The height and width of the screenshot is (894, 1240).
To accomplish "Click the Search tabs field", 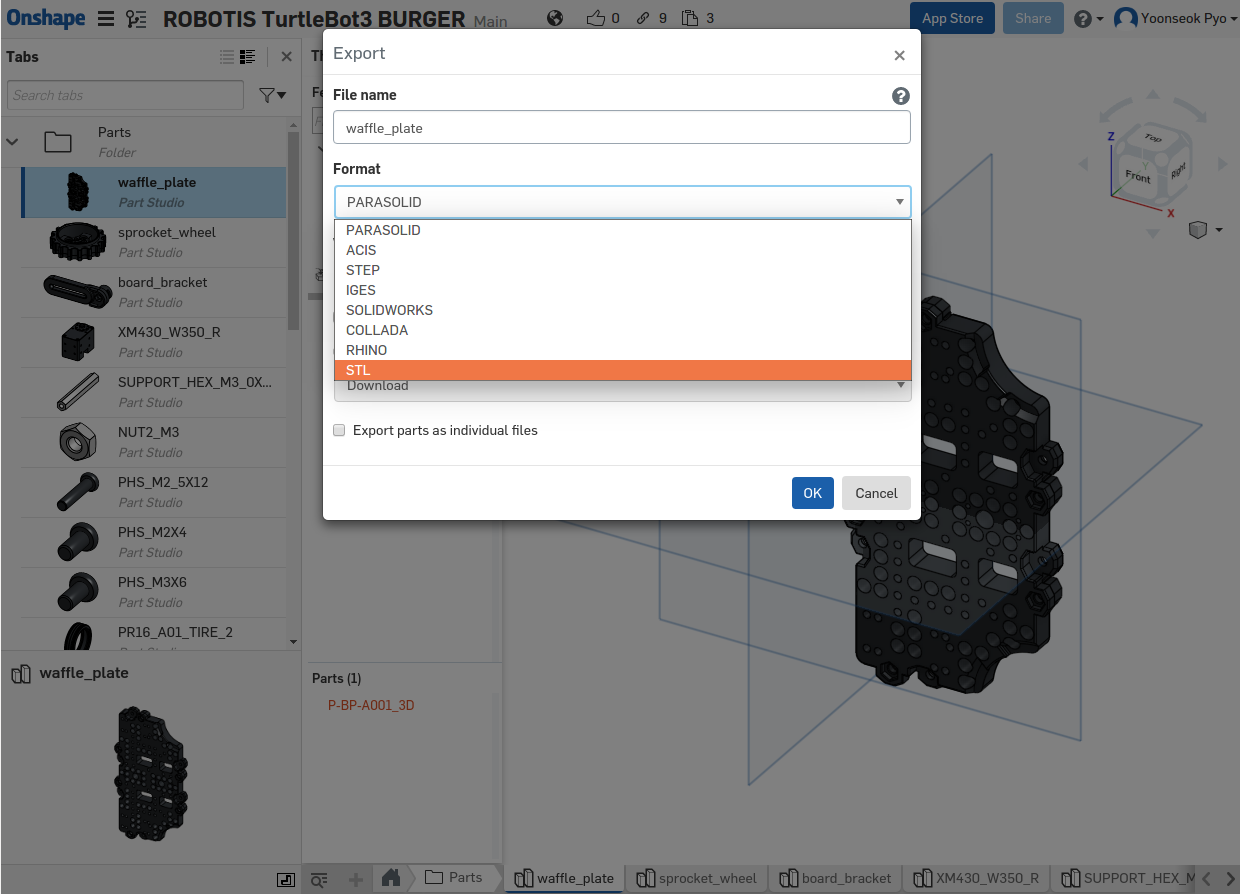I will point(125,95).
